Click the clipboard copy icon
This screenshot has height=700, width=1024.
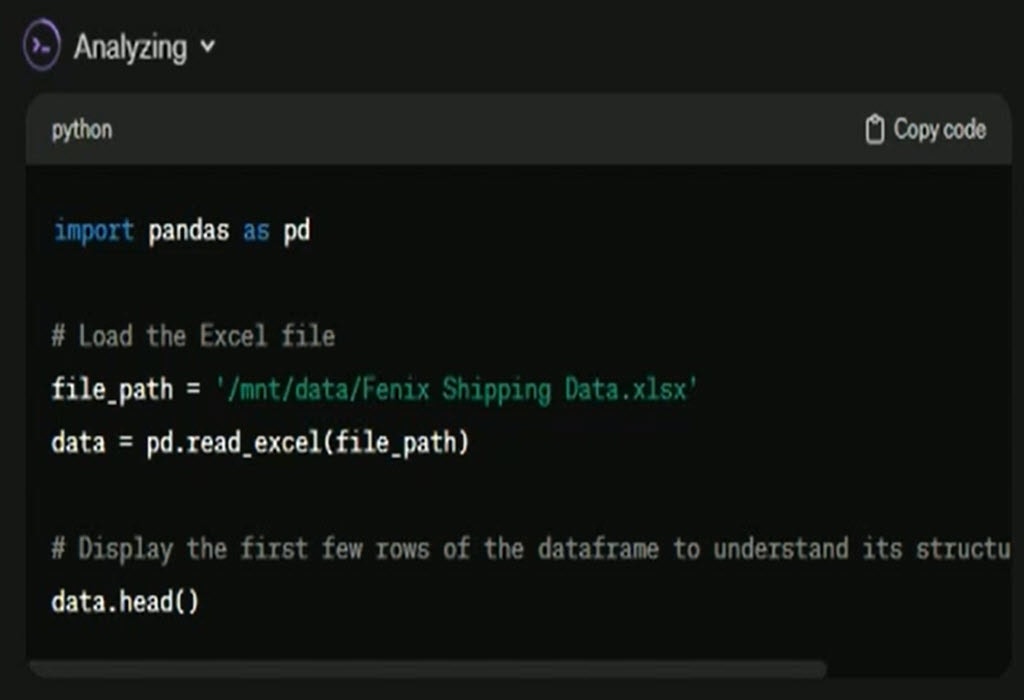[x=875, y=130]
